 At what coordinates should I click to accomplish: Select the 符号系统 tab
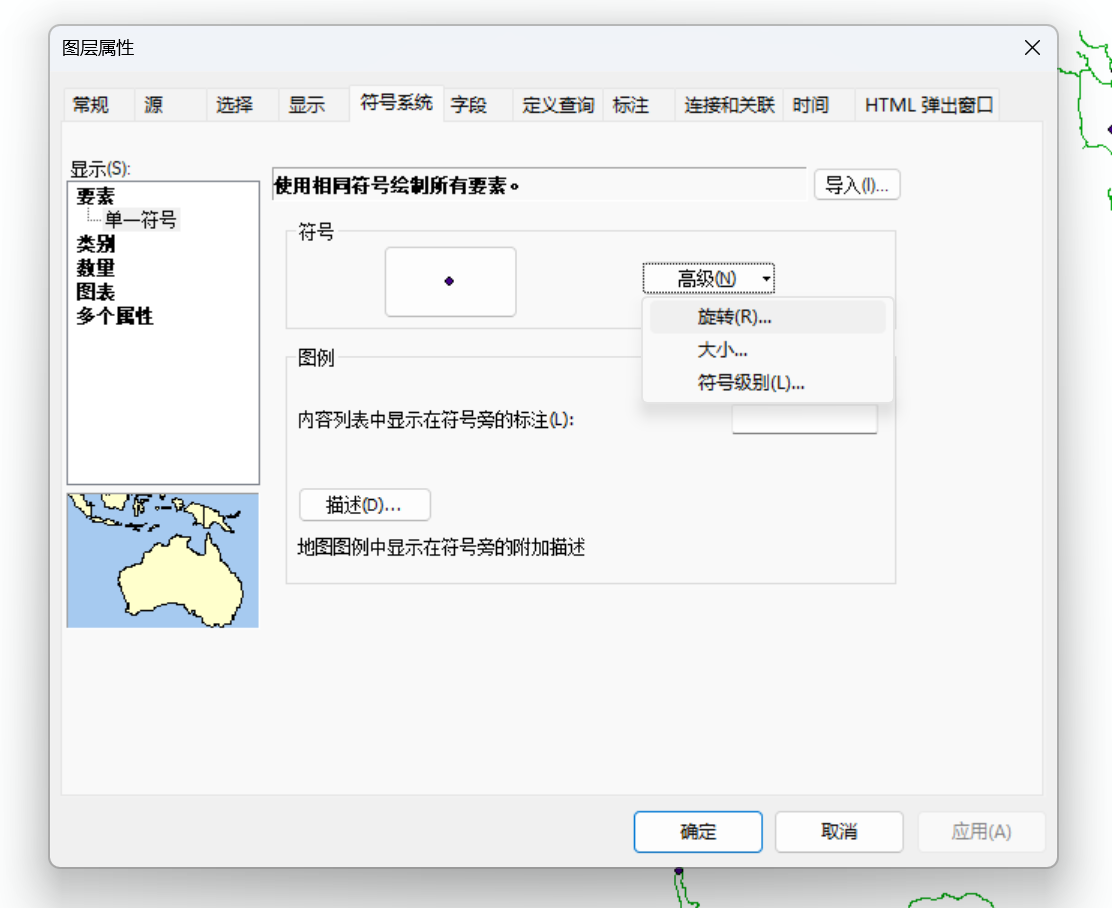coord(396,103)
